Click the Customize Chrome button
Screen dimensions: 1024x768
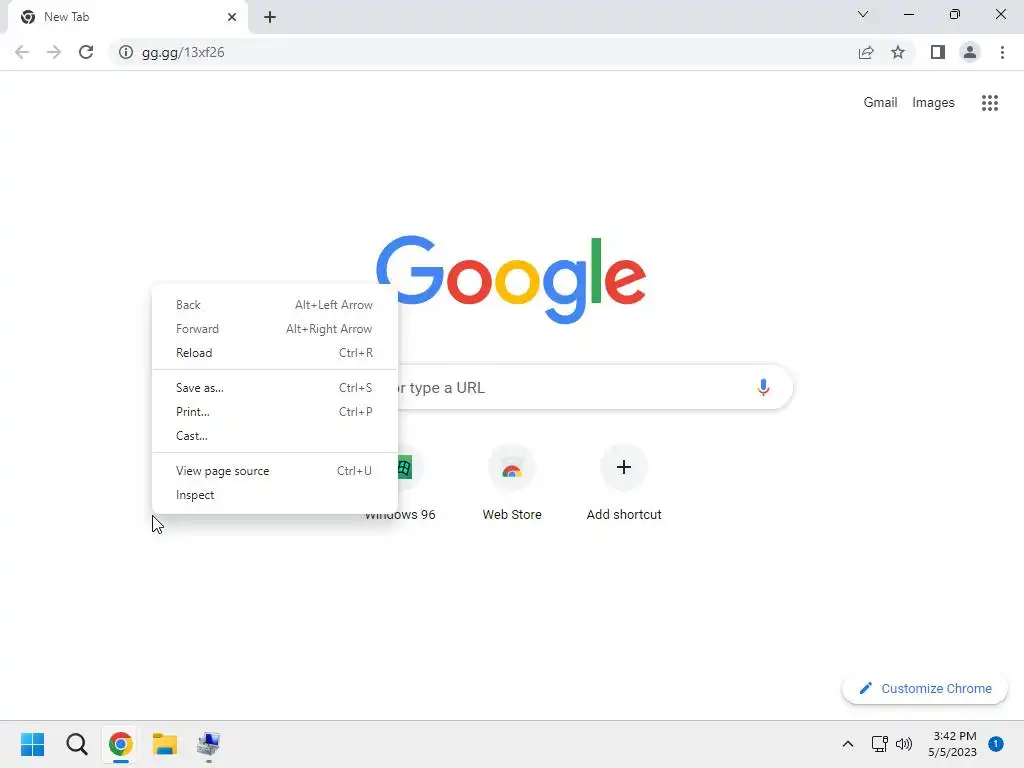click(925, 688)
